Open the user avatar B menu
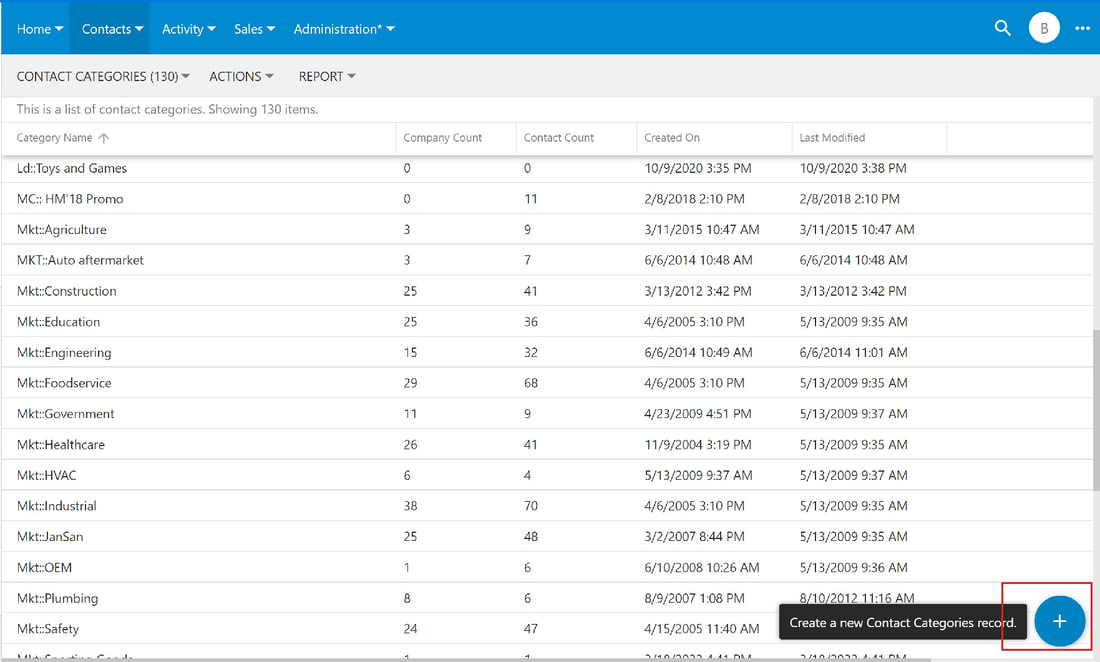The image size is (1100, 662). tap(1044, 28)
